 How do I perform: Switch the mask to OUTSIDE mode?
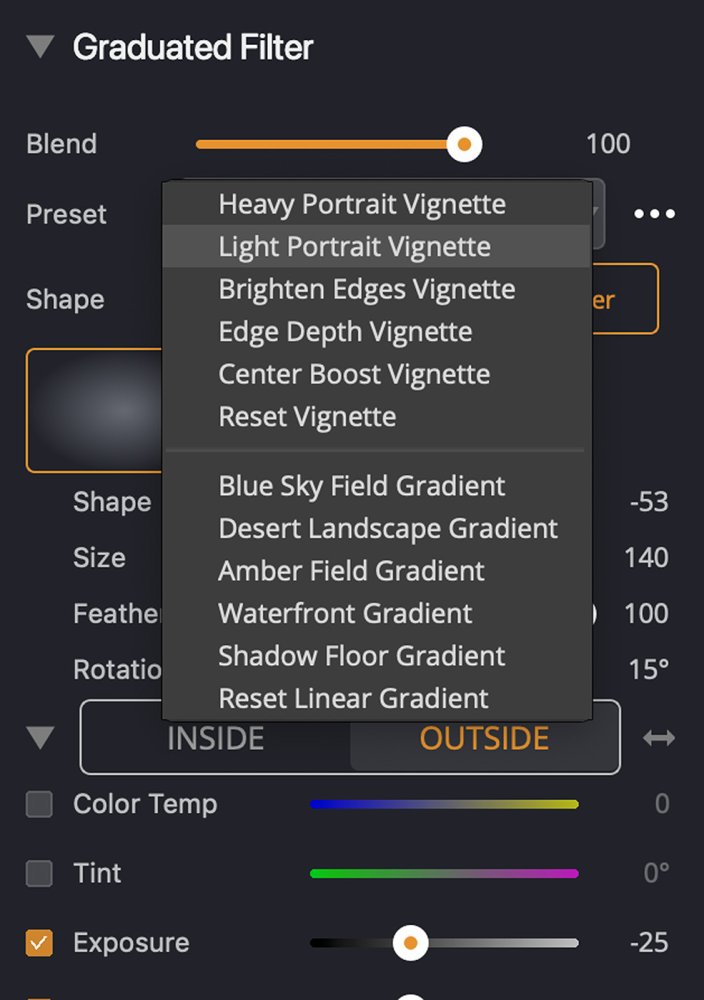484,738
